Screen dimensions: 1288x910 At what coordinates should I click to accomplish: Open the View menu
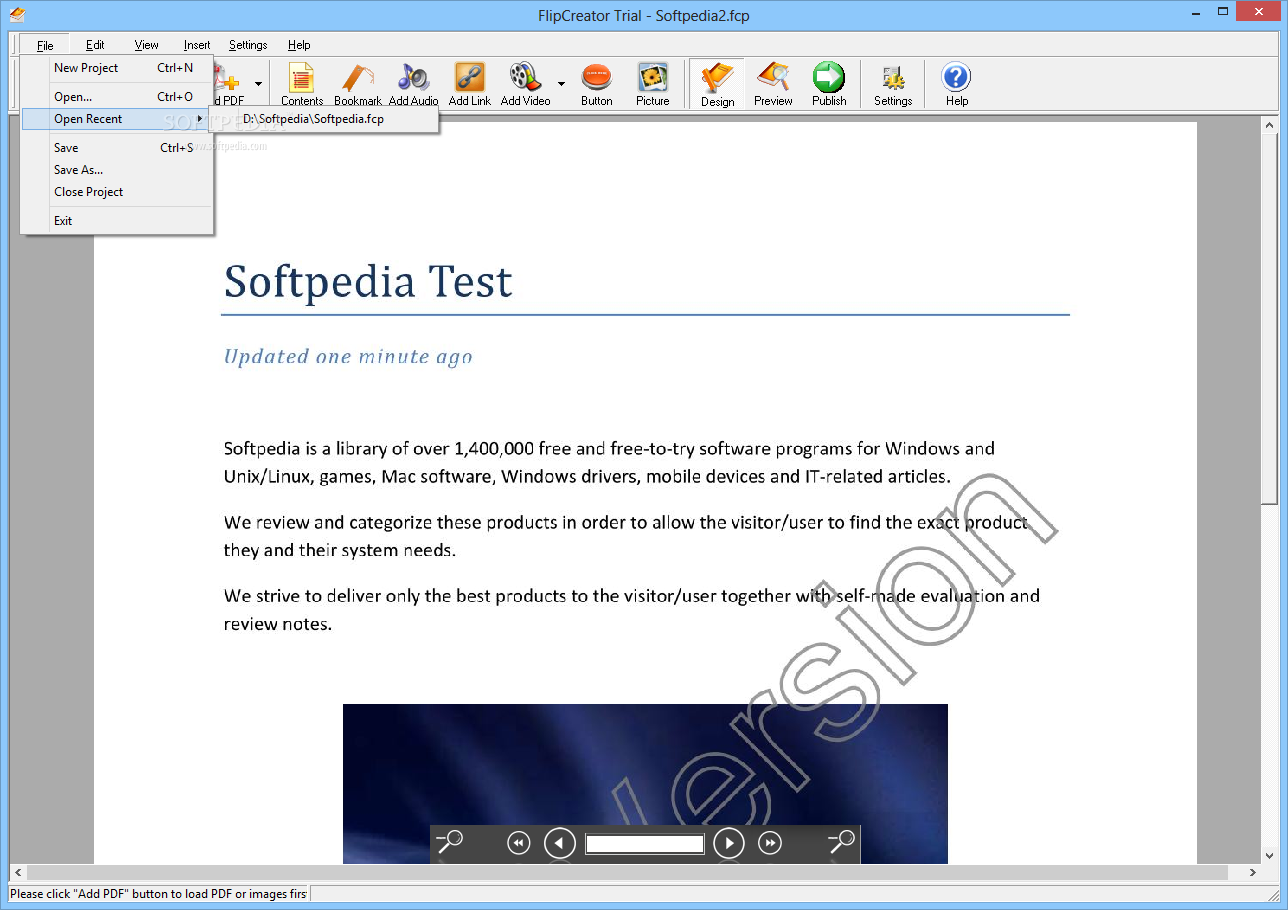point(147,45)
